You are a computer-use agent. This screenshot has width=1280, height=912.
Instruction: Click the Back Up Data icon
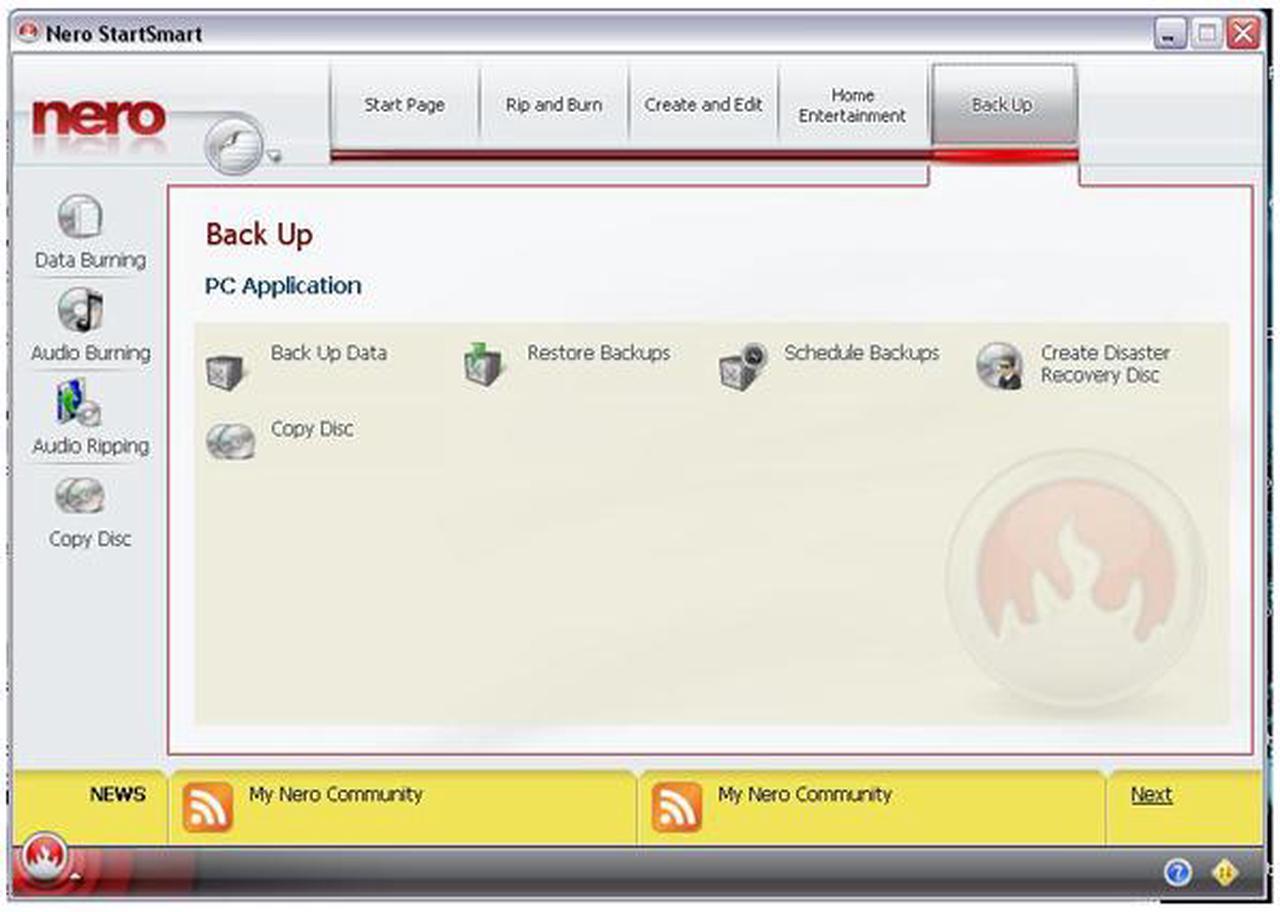point(224,371)
